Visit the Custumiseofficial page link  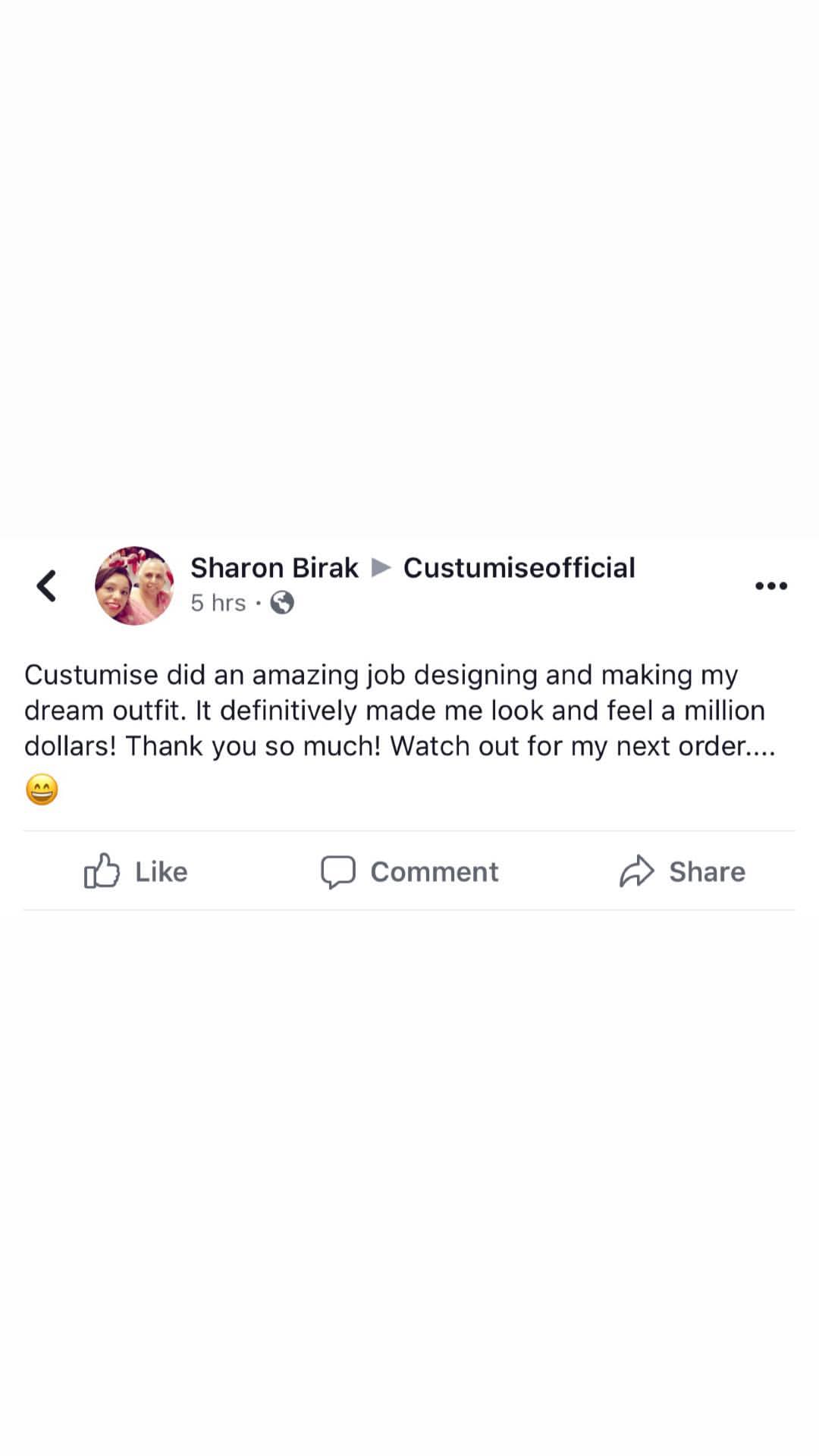tap(519, 567)
